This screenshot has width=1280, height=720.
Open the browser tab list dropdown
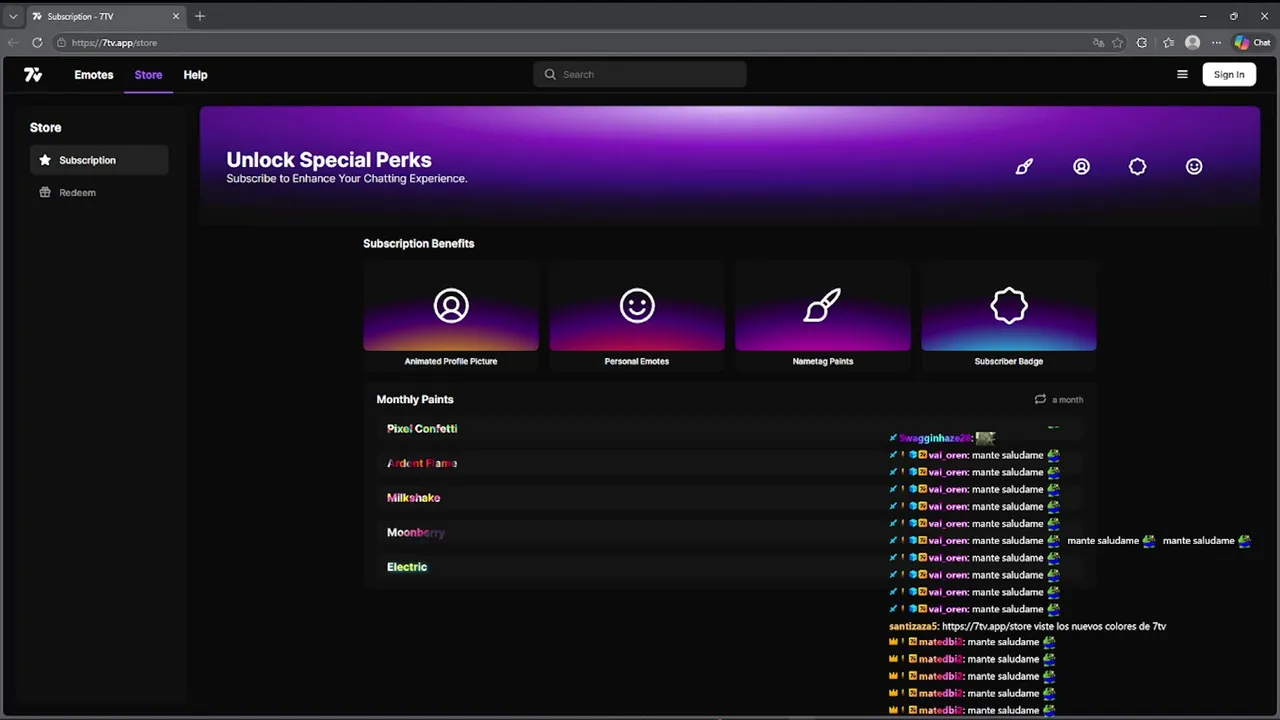point(13,16)
